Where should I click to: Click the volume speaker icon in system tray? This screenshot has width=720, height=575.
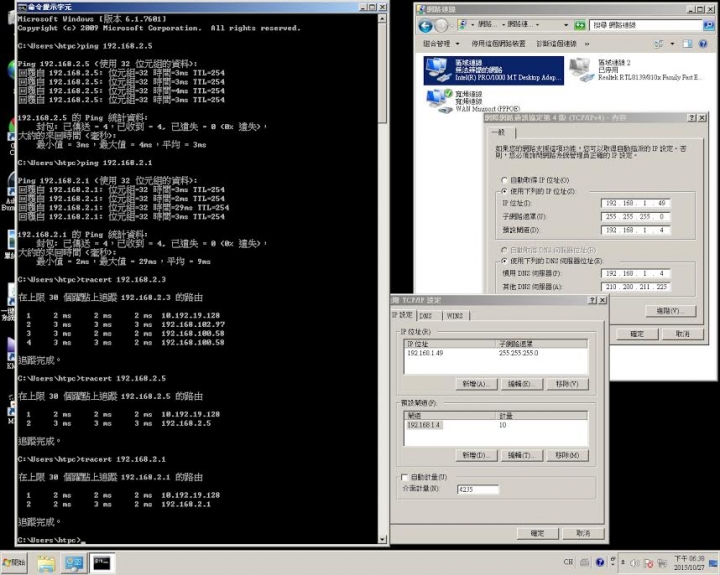[x=635, y=563]
